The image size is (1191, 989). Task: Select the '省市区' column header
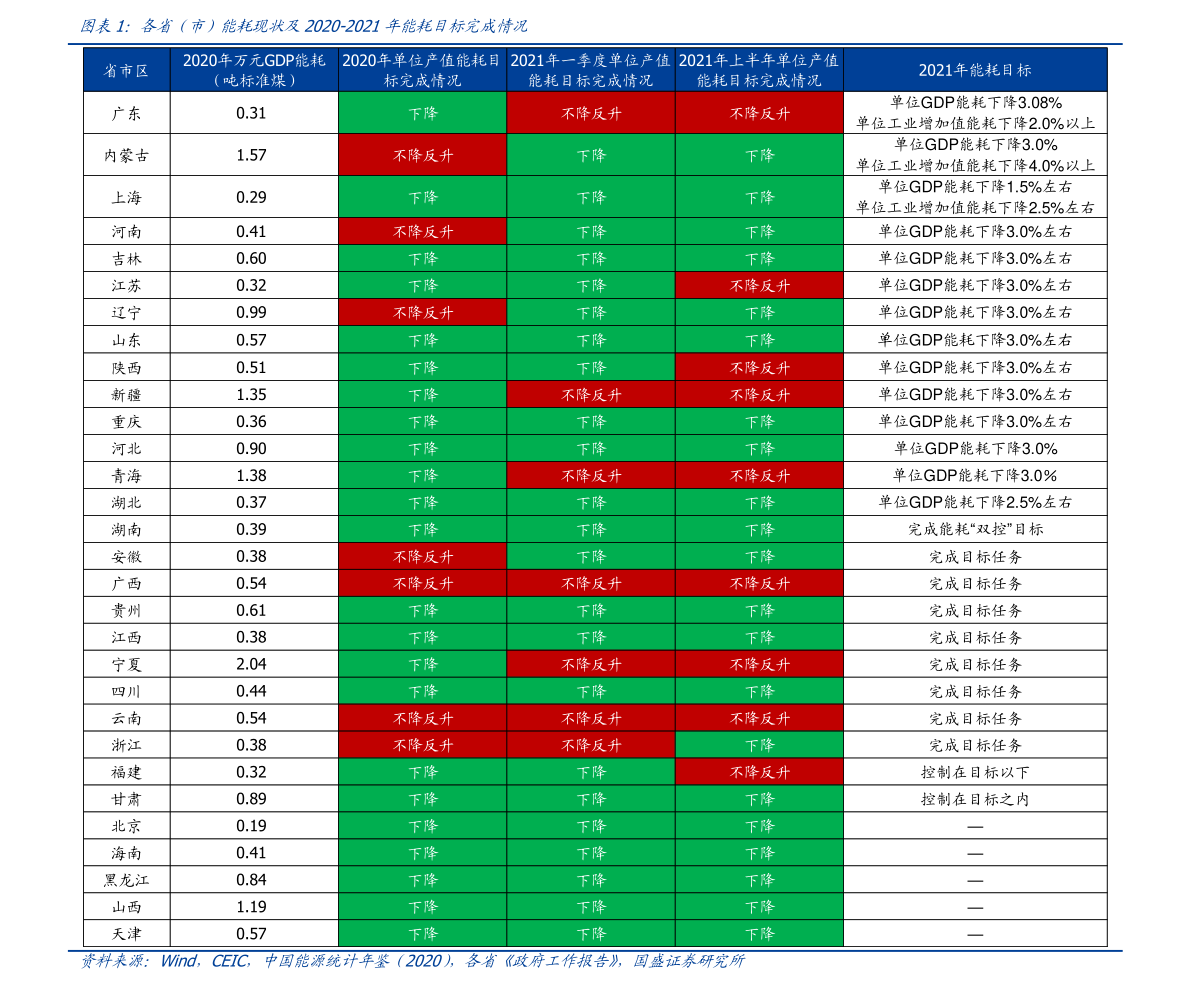tap(126, 71)
